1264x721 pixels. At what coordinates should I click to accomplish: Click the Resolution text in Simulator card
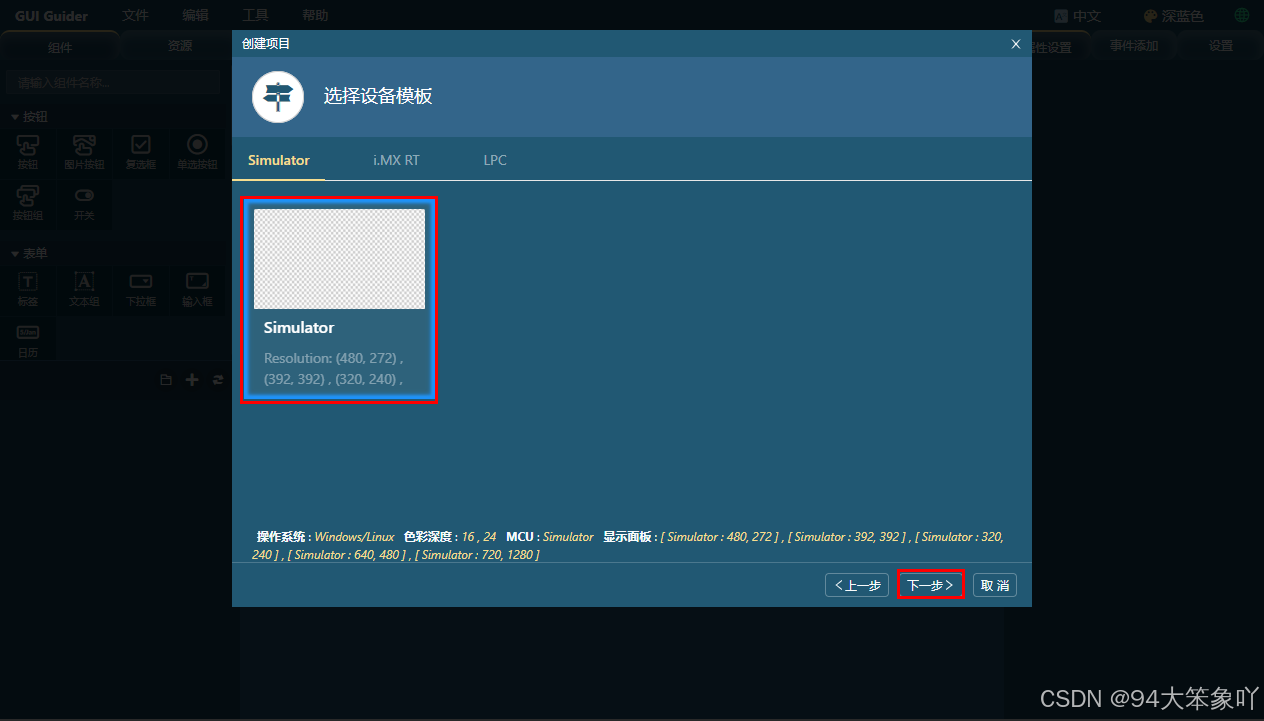334,368
